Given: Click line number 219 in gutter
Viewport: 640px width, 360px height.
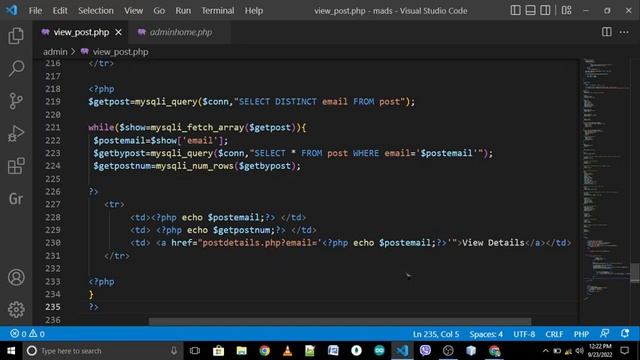Looking at the screenshot, I should [53, 102].
